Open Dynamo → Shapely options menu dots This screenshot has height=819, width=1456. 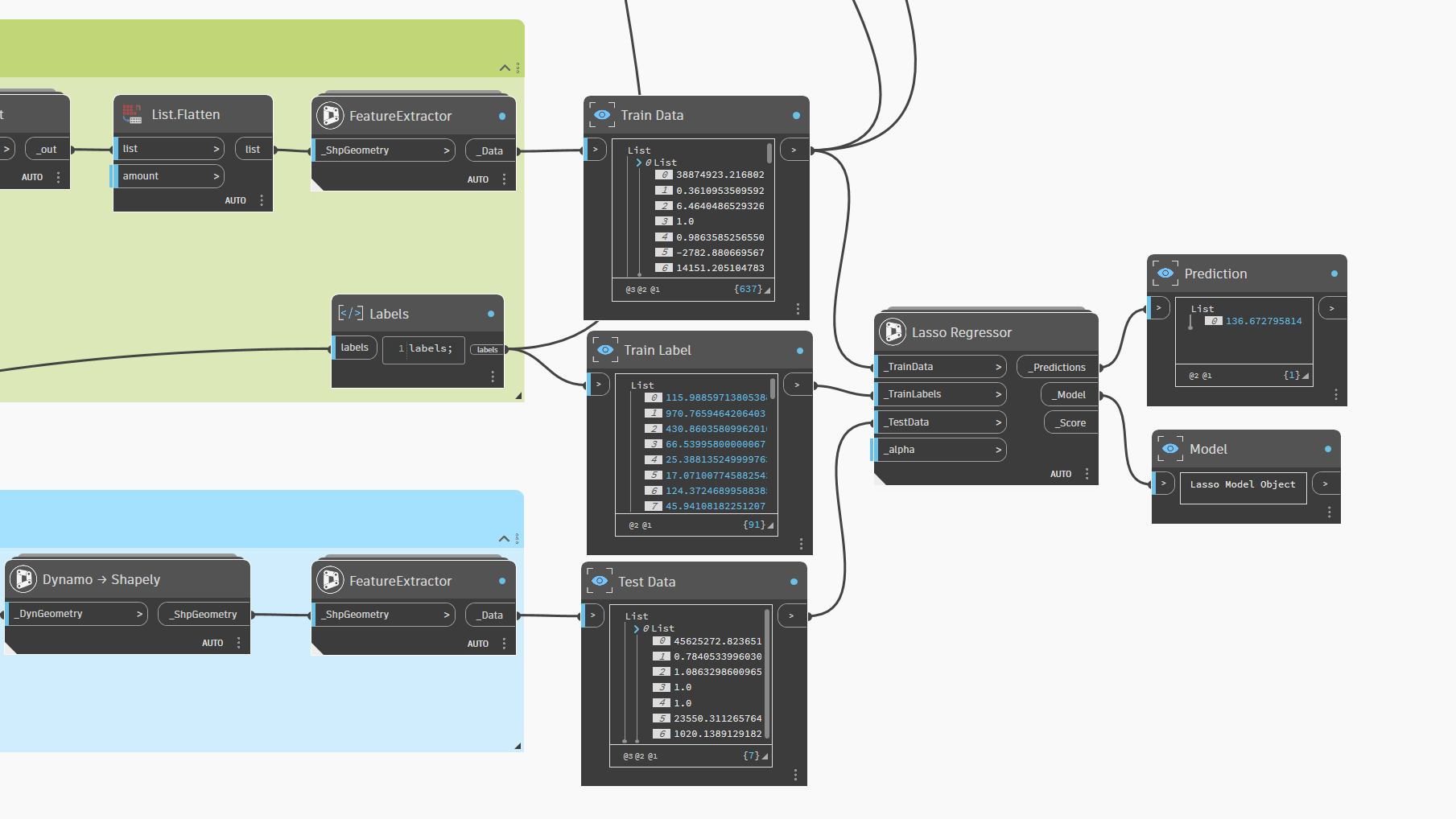coord(239,643)
